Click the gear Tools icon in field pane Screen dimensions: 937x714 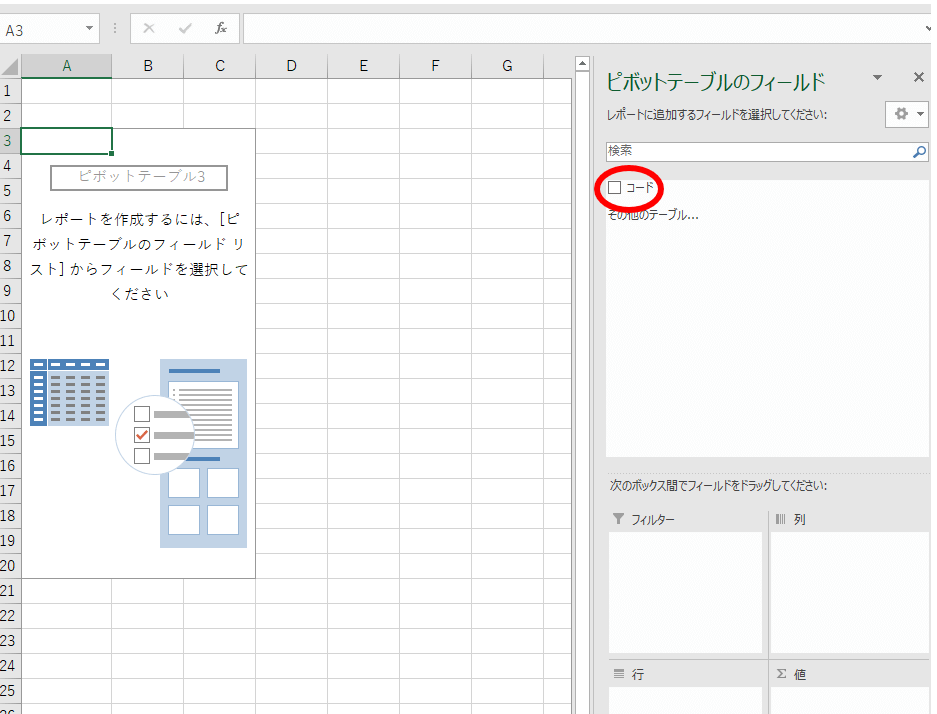907,114
